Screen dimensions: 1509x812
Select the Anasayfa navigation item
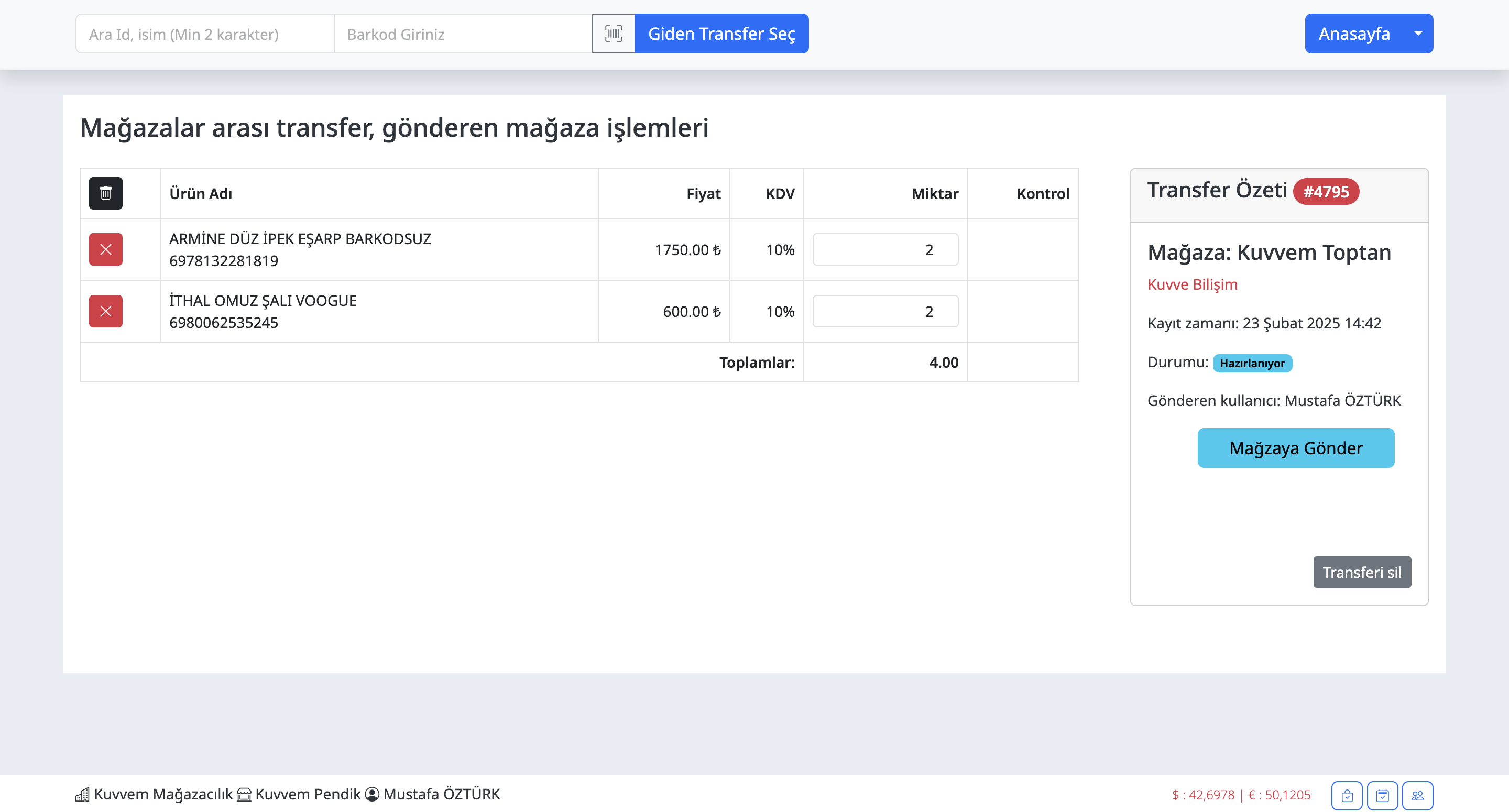tap(1354, 34)
